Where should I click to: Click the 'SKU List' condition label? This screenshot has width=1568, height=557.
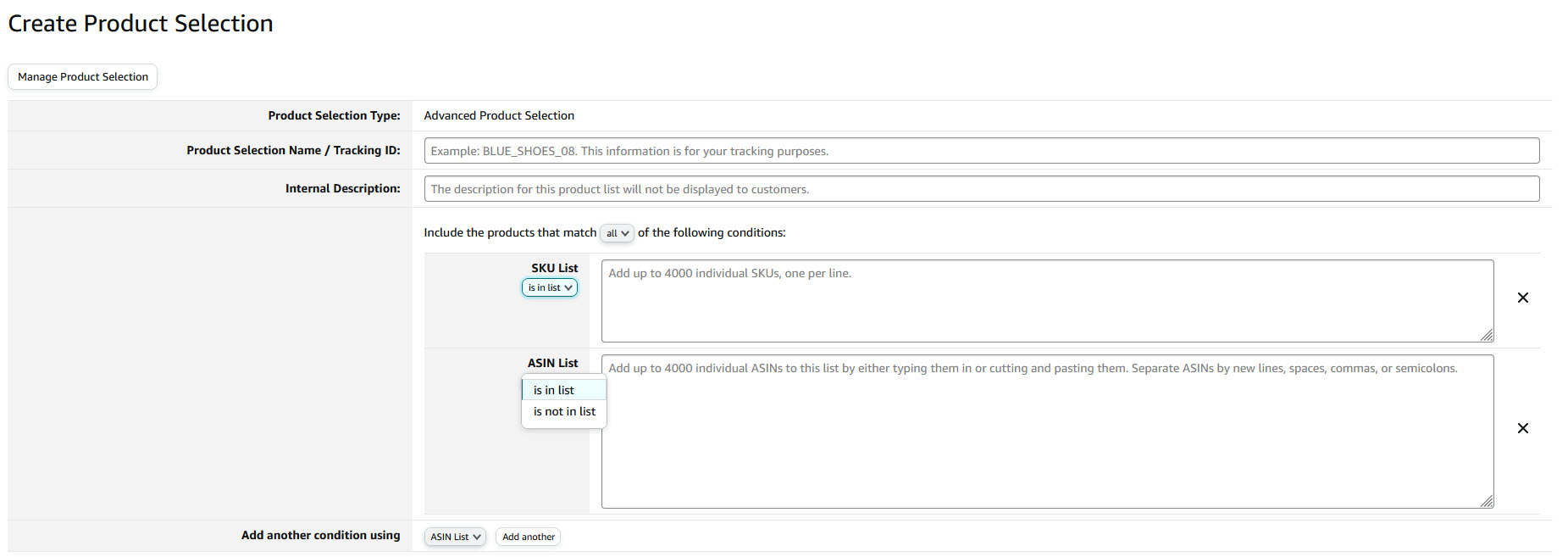554,268
